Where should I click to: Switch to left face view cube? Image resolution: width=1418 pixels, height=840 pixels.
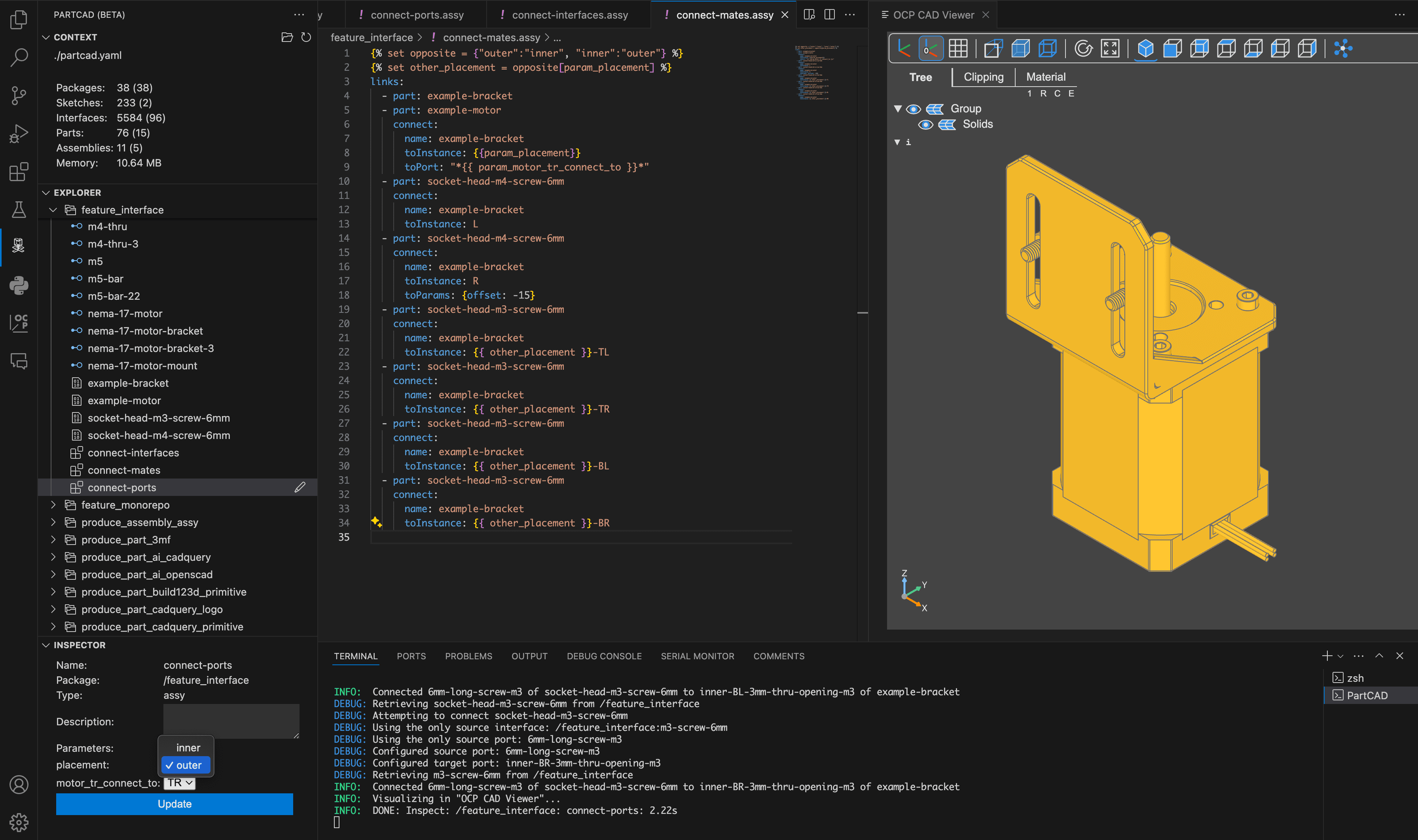[1280, 49]
